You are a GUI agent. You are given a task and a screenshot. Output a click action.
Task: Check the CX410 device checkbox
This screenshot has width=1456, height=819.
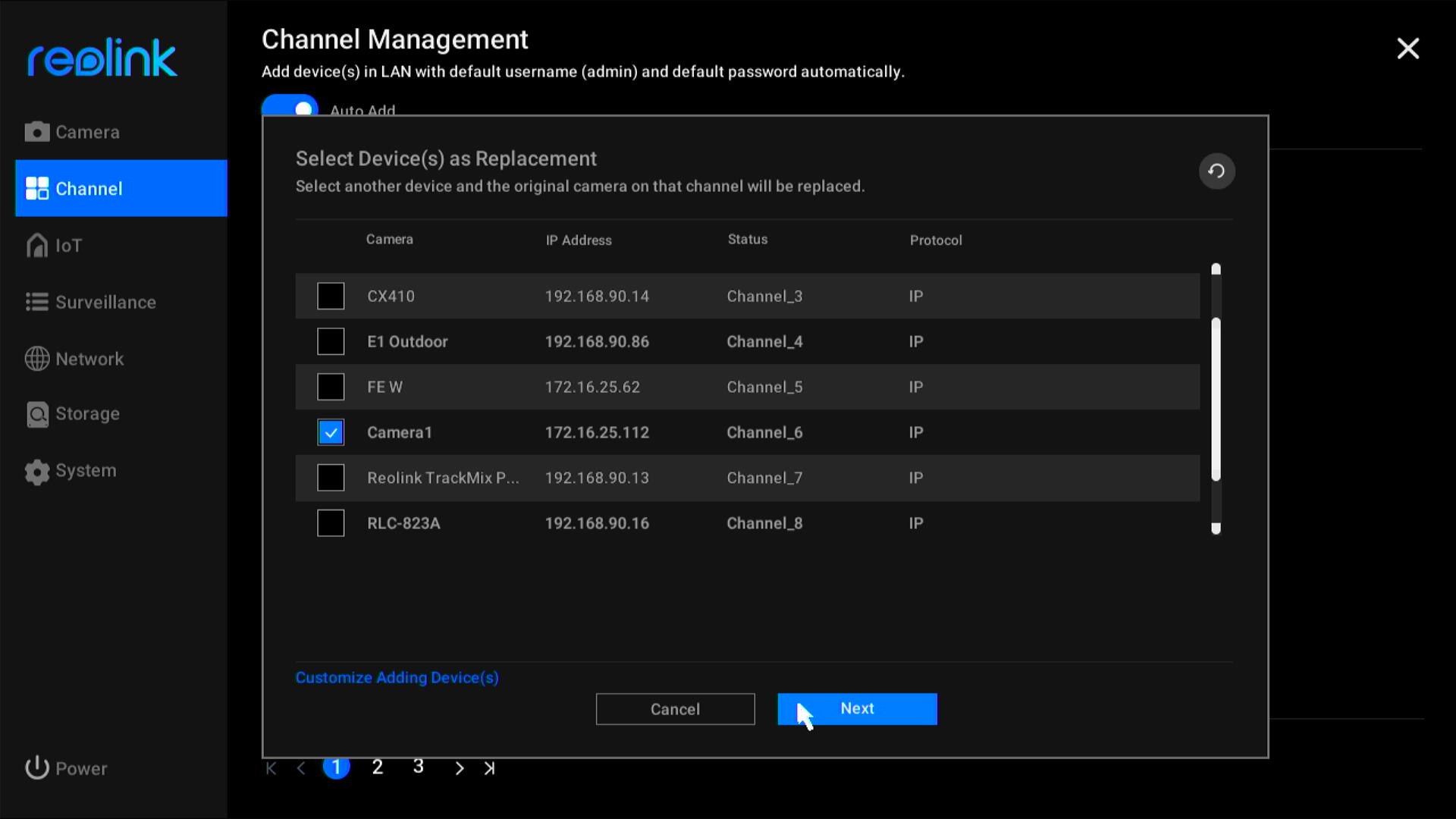pos(331,296)
